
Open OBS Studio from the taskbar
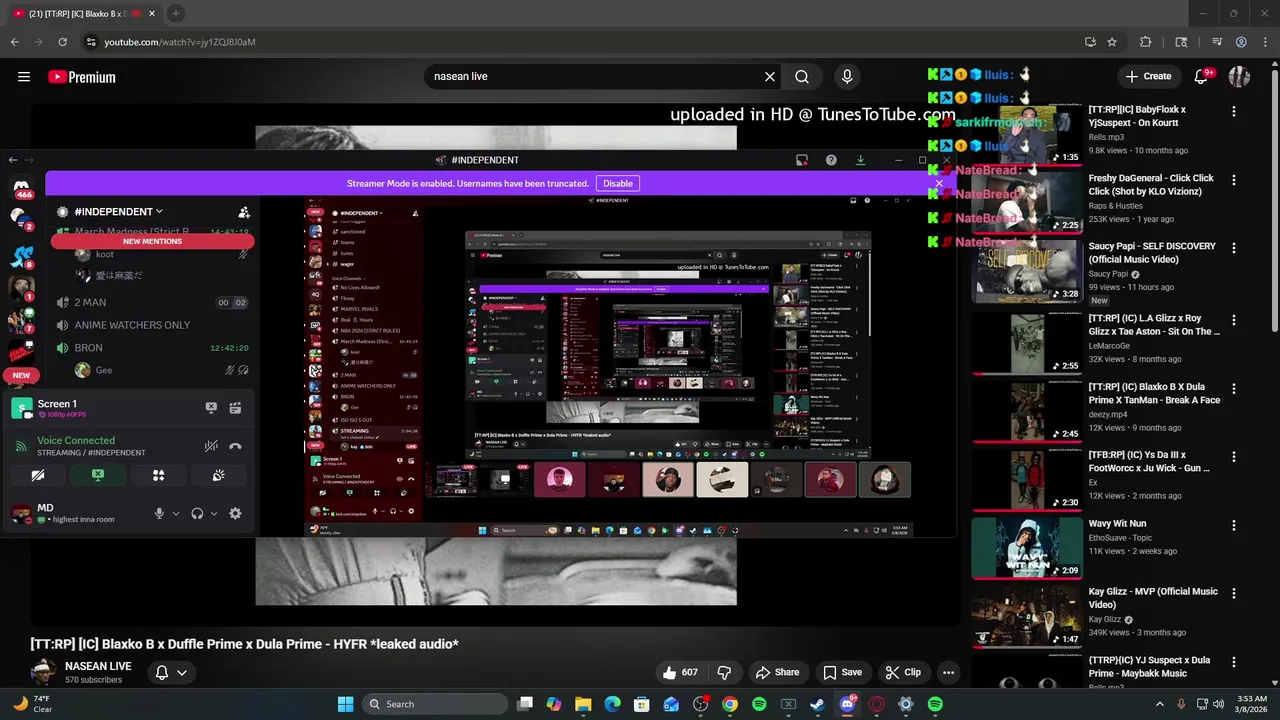(x=700, y=704)
